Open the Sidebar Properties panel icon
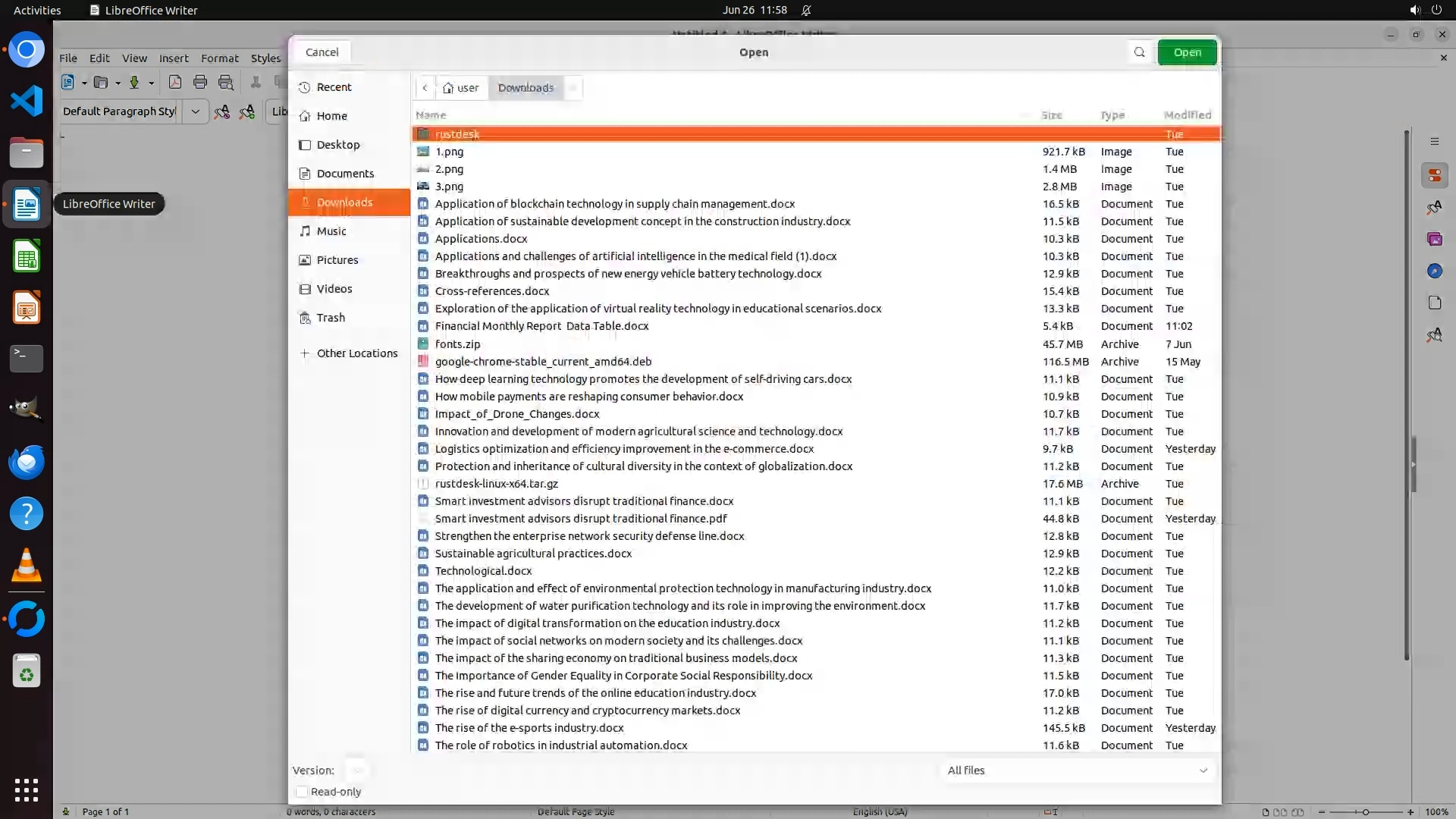Screen dimensions: 1456x819 click(x=1434, y=176)
